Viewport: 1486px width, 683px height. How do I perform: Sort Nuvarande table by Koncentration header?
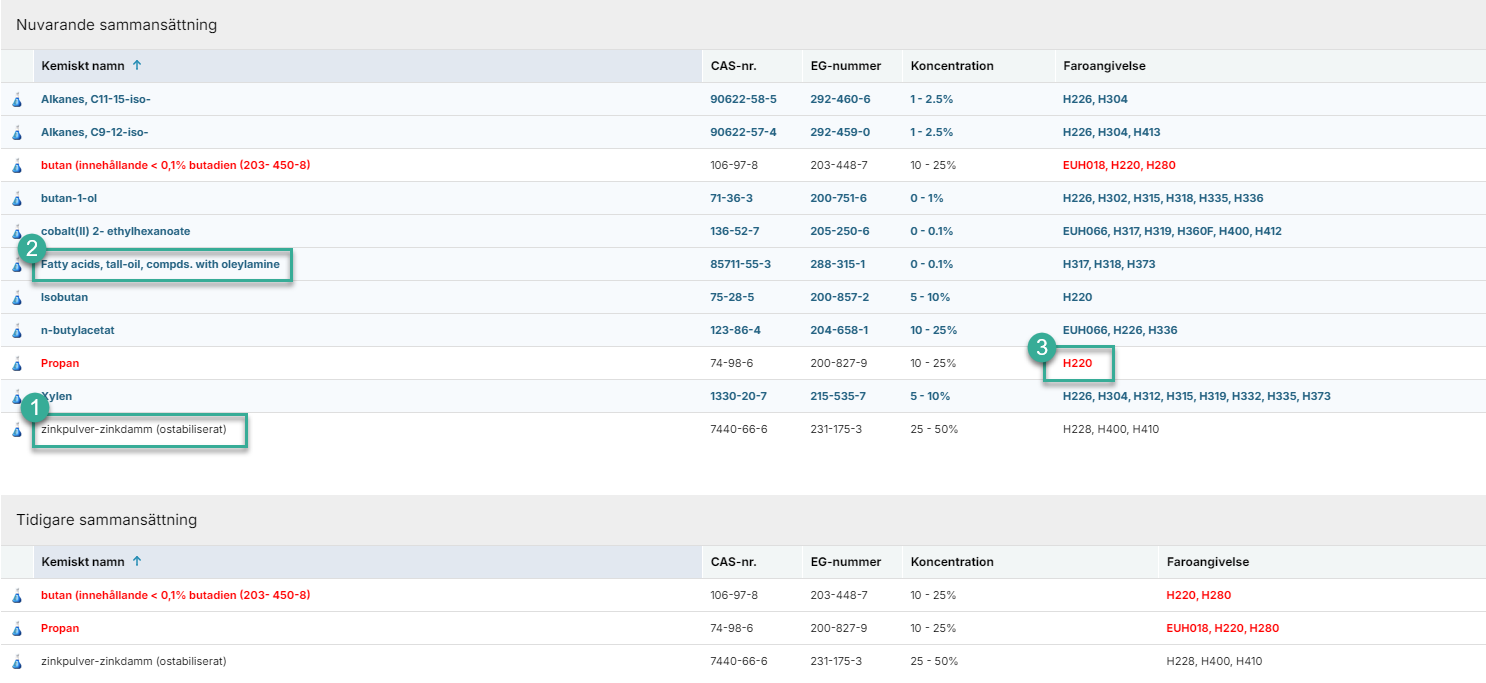(952, 66)
